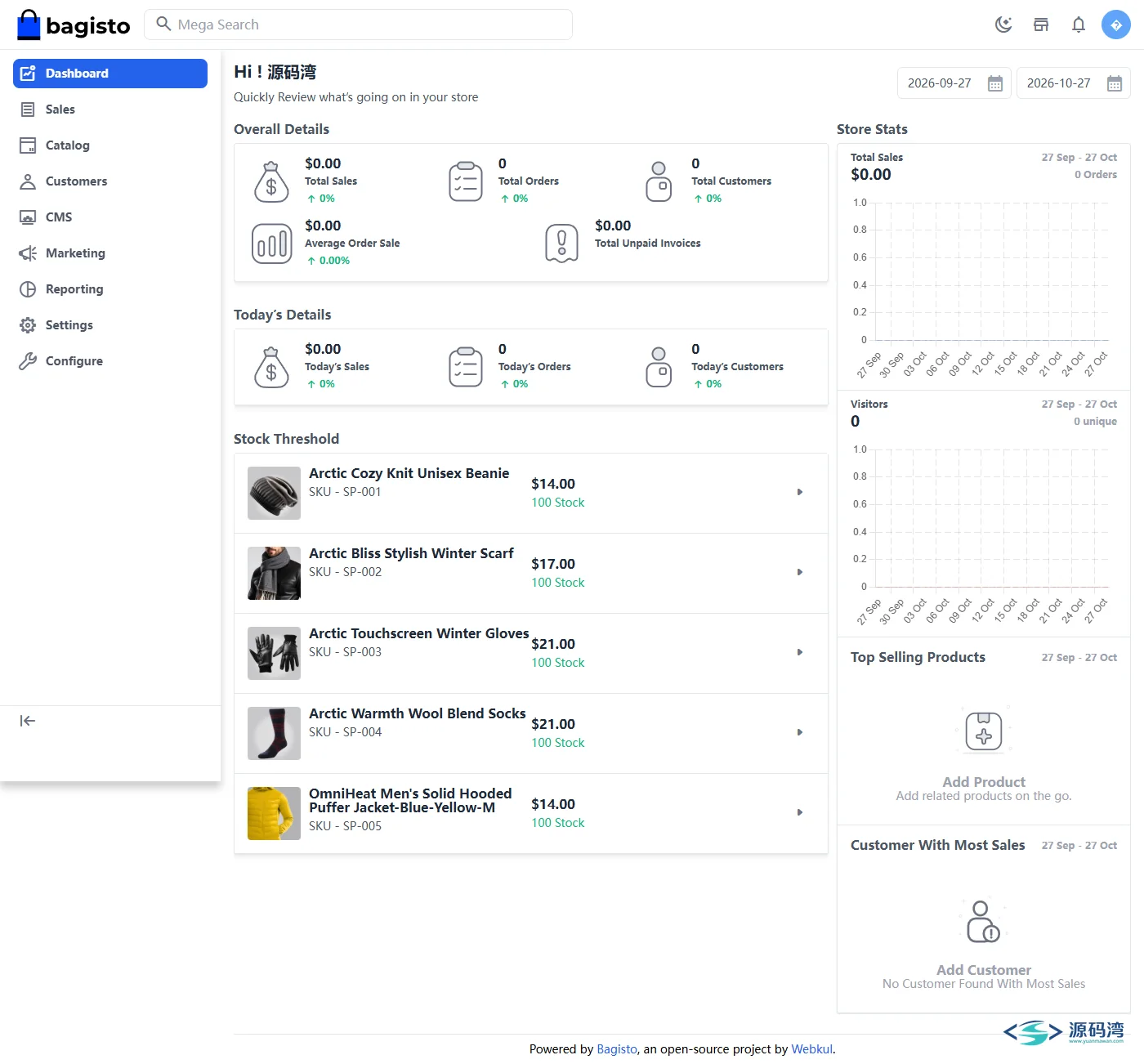The image size is (1144, 1064).
Task: Expand Arctic Cozy Knit Unisex Beanie row
Action: coord(800,492)
